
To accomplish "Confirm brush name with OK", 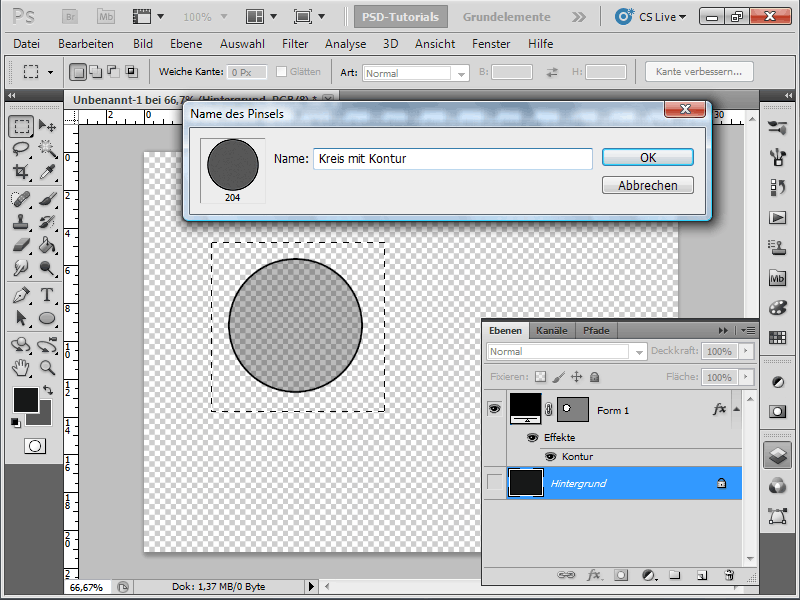I will coord(648,158).
